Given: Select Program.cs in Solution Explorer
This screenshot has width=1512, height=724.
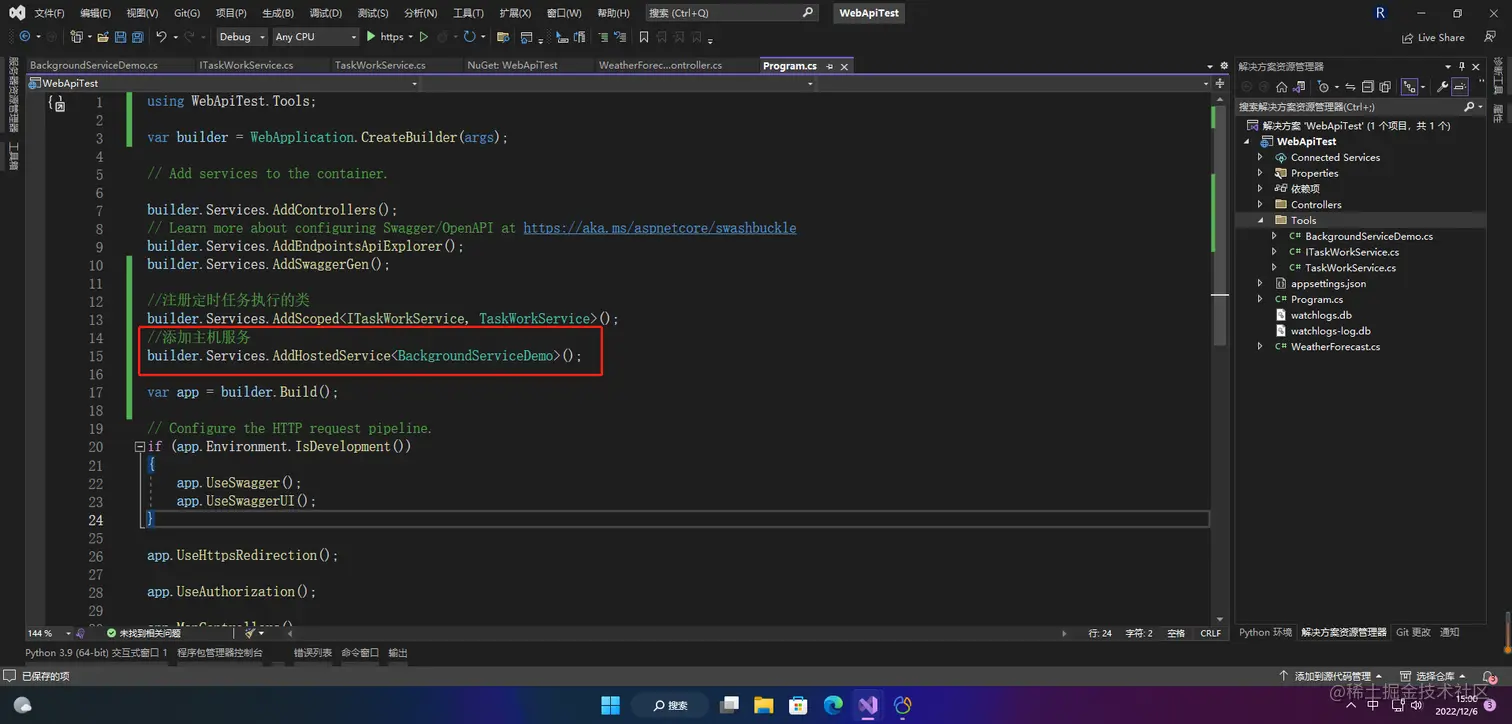Looking at the screenshot, I should pyautogui.click(x=1316, y=299).
